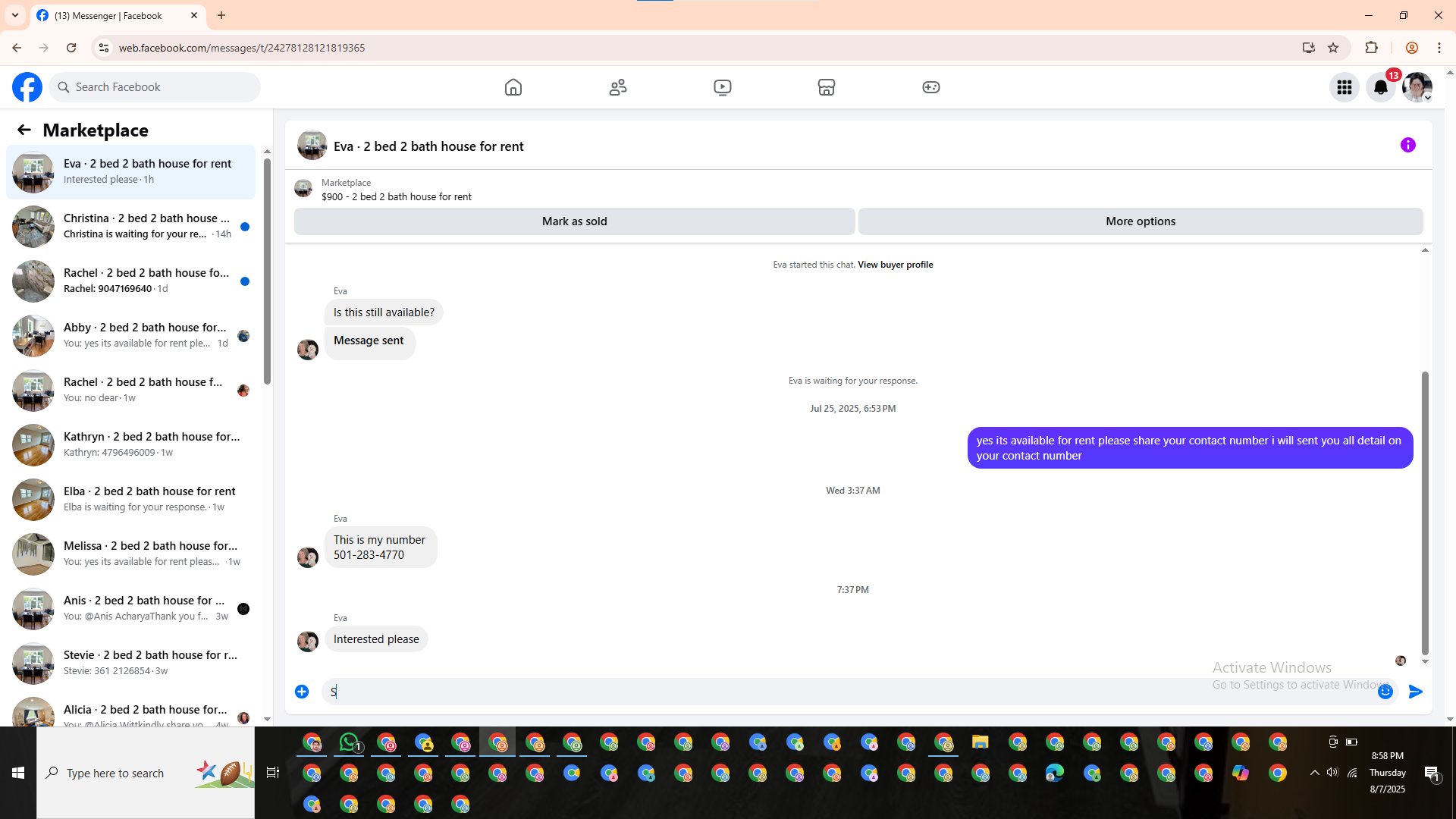This screenshot has height=819, width=1456.
Task: Reload the page with refresh icon
Action: (71, 48)
